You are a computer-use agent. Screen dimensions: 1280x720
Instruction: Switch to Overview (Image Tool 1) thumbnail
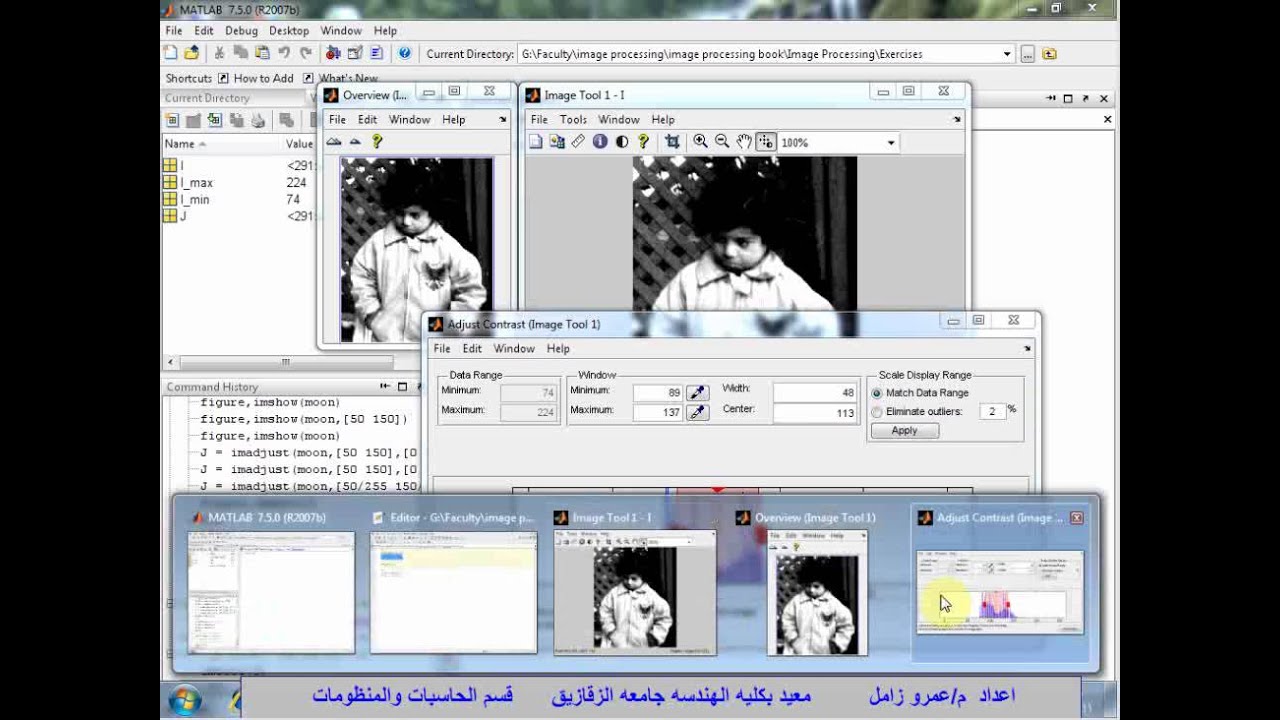[817, 592]
